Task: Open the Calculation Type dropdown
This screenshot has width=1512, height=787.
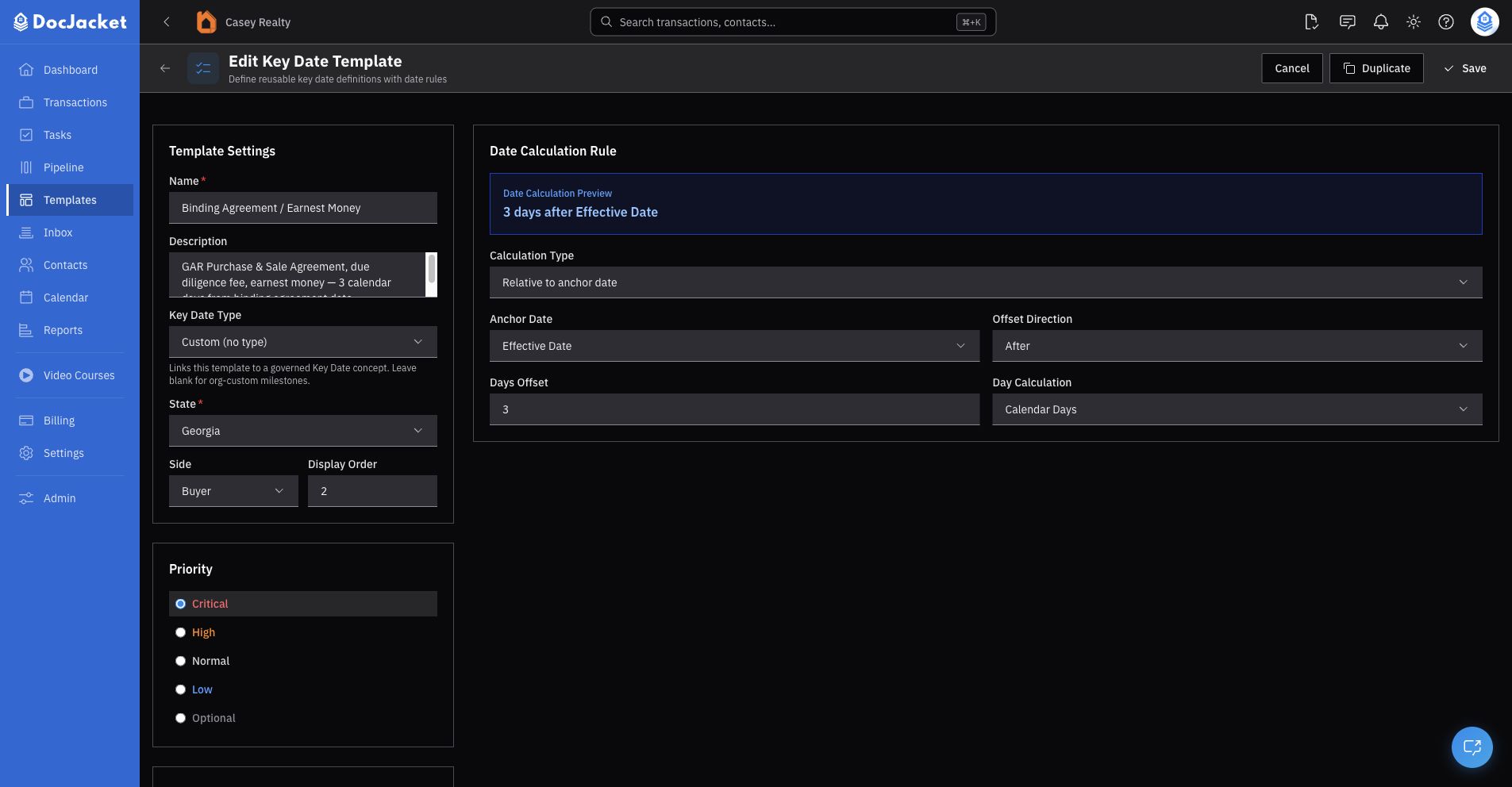Action: click(986, 282)
